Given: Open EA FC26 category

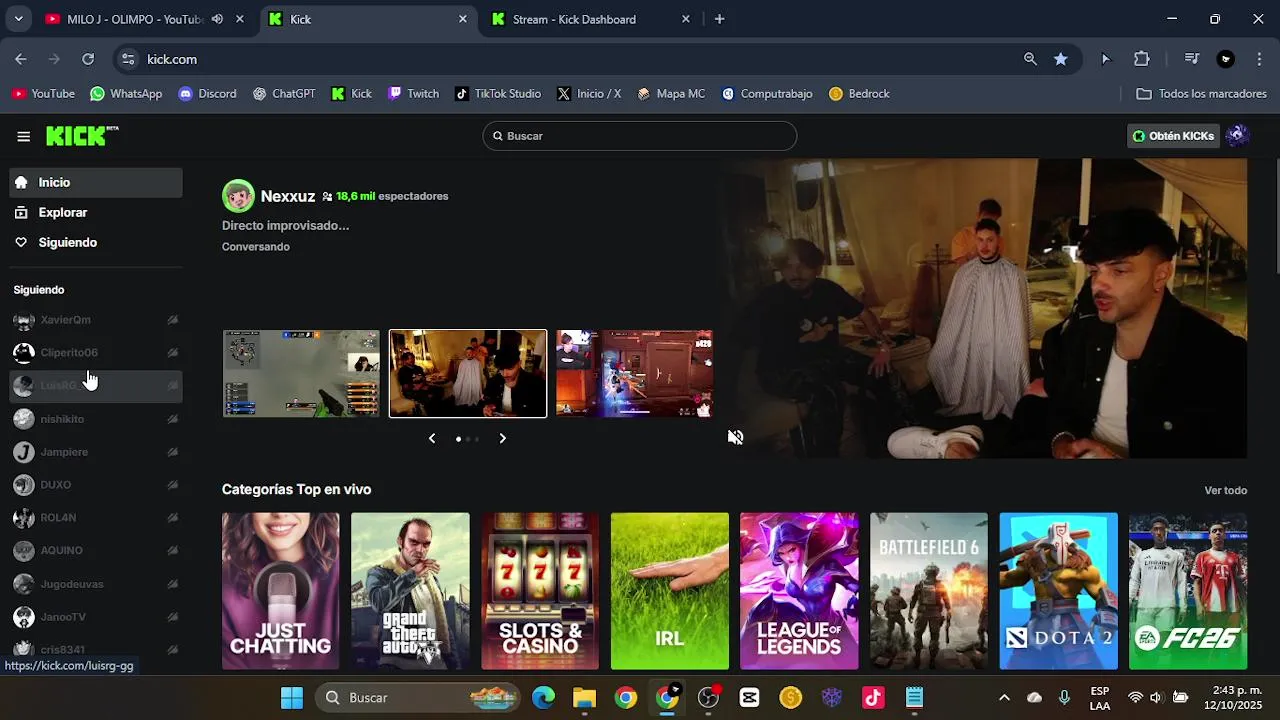Looking at the screenshot, I should (x=1188, y=591).
